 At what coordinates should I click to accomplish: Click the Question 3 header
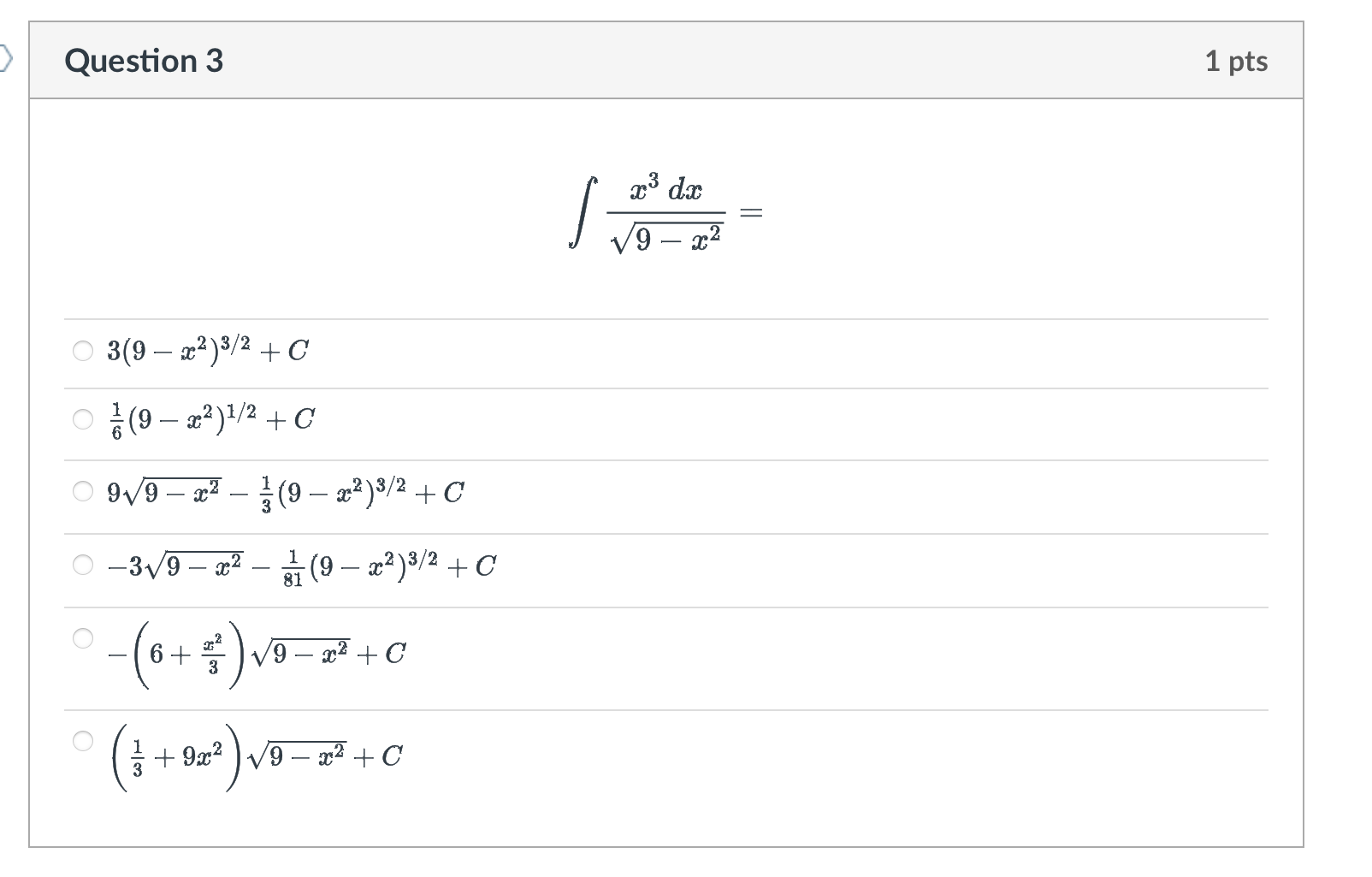(145, 60)
